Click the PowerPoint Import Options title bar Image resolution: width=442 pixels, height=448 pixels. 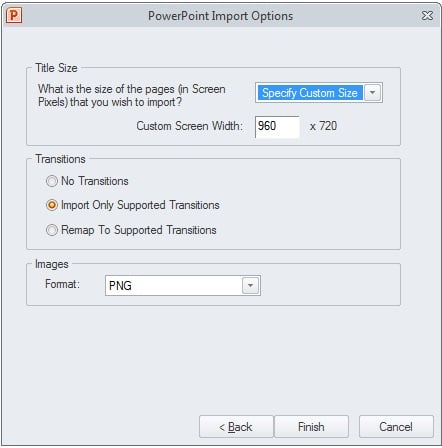pos(220,16)
